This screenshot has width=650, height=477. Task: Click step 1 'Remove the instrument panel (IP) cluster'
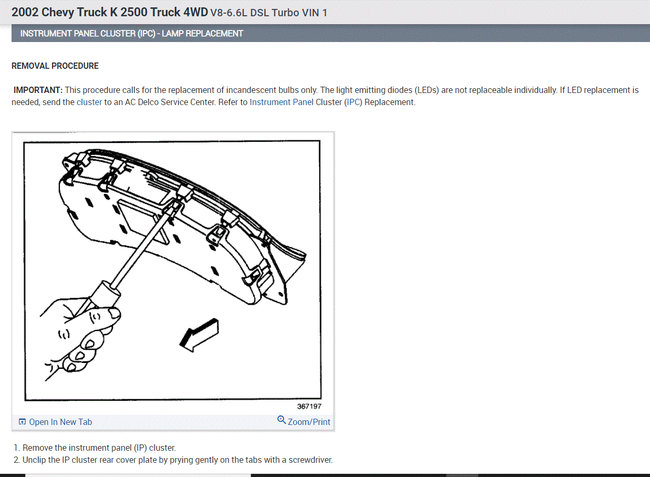pos(99,448)
